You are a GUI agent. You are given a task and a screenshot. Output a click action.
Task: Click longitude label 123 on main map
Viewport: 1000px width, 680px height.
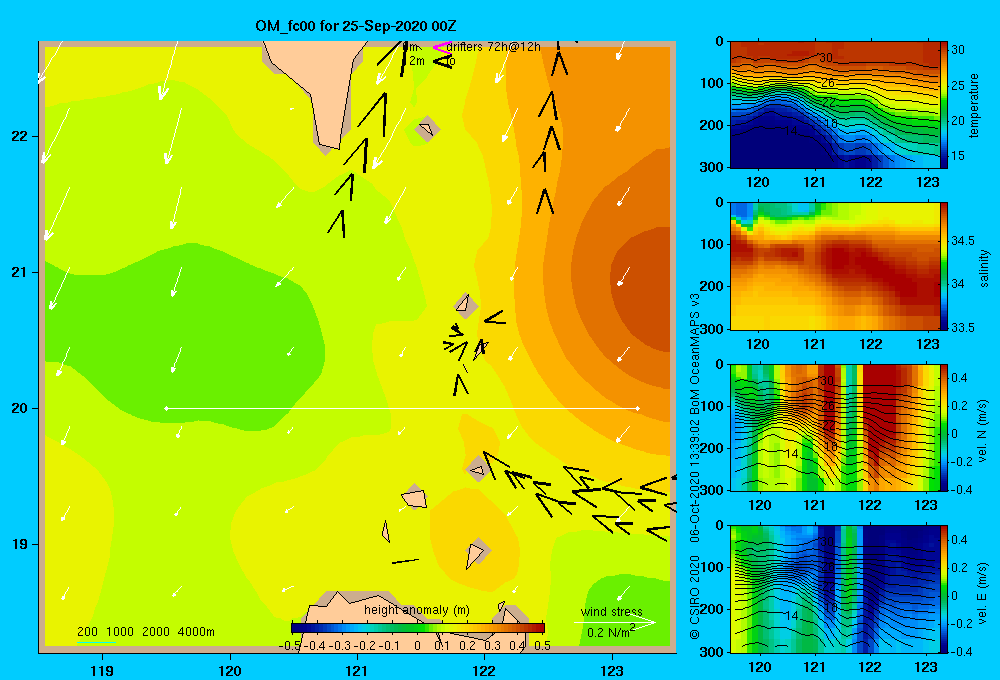[x=612, y=670]
